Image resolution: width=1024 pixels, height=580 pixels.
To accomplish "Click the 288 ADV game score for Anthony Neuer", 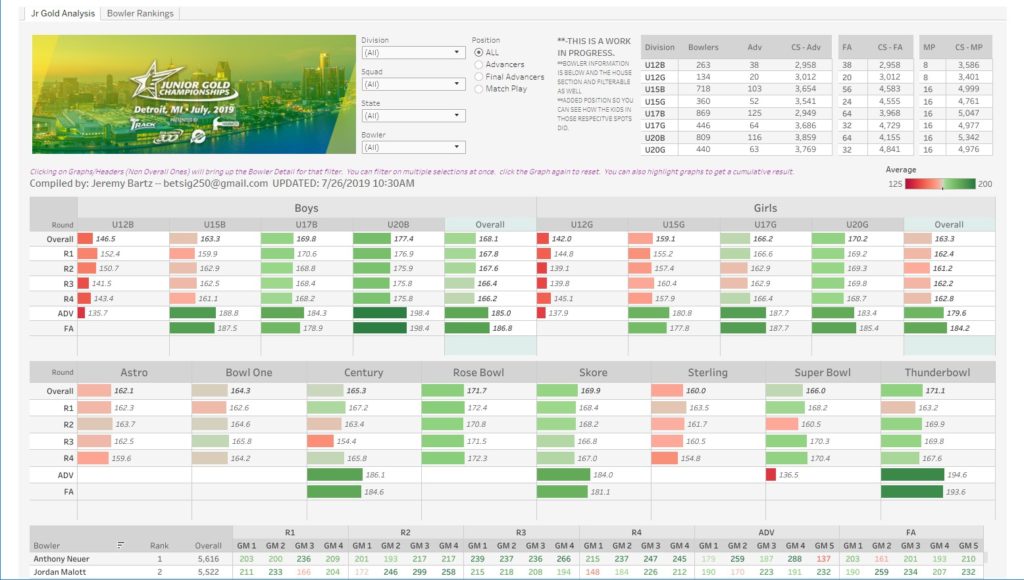I will pyautogui.click(x=795, y=559).
